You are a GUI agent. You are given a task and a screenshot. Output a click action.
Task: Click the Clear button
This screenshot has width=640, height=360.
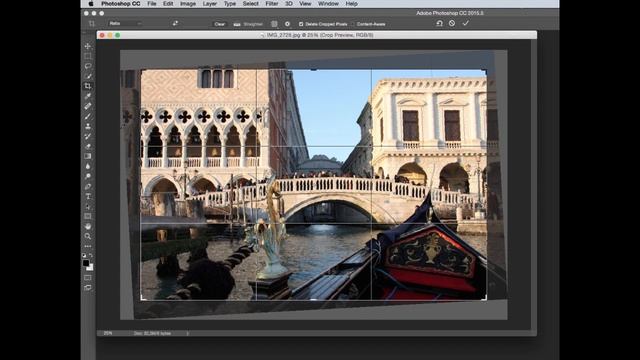(220, 24)
